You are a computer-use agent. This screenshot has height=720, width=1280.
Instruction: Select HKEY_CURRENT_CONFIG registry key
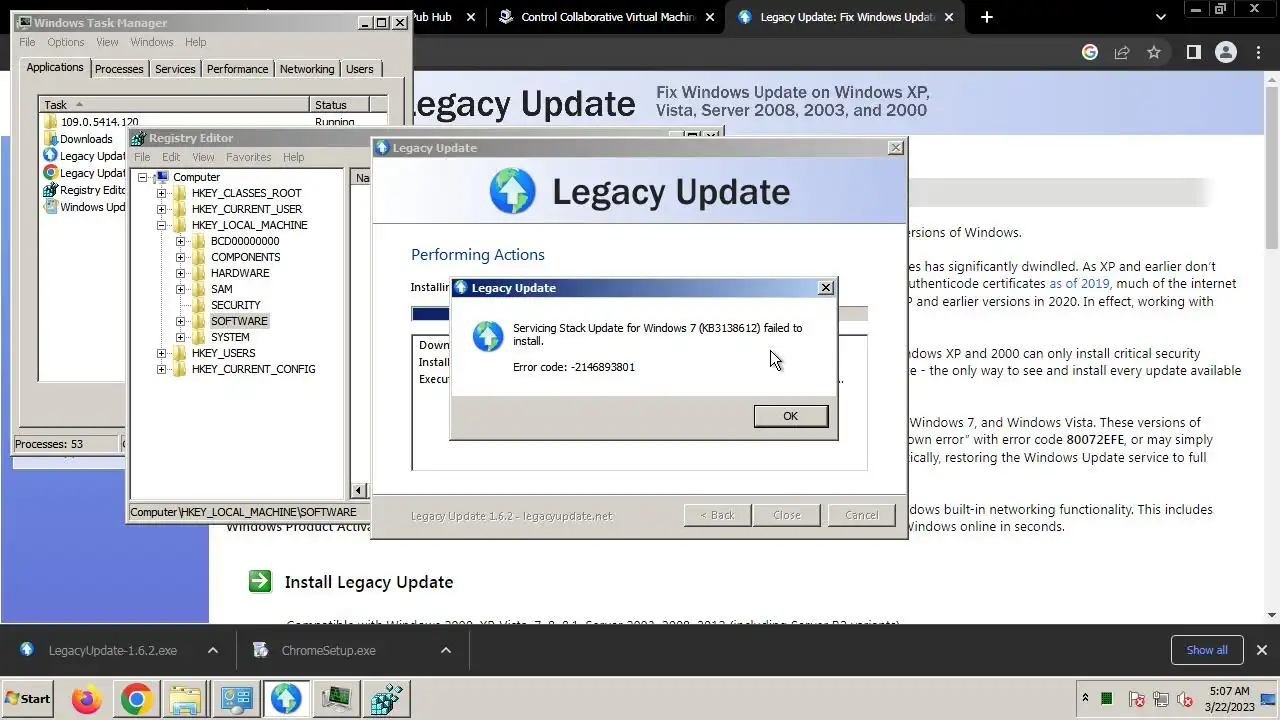coord(253,369)
